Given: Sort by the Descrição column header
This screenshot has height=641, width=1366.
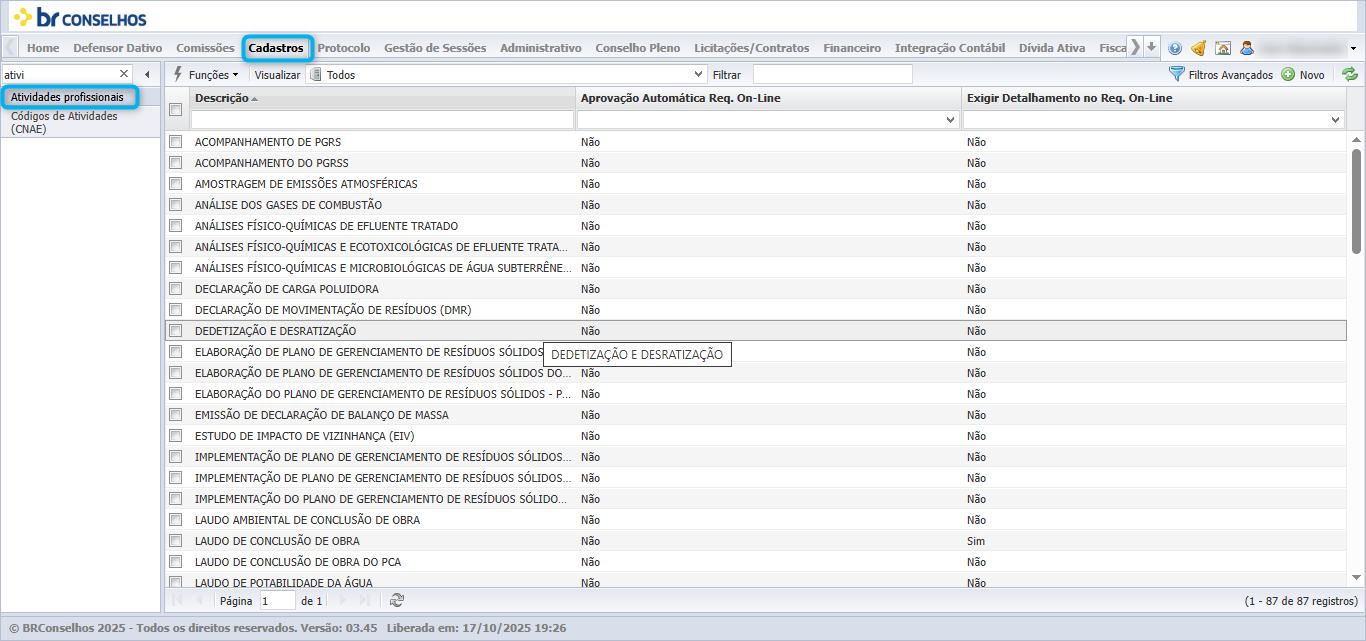Looking at the screenshot, I should (x=221, y=98).
